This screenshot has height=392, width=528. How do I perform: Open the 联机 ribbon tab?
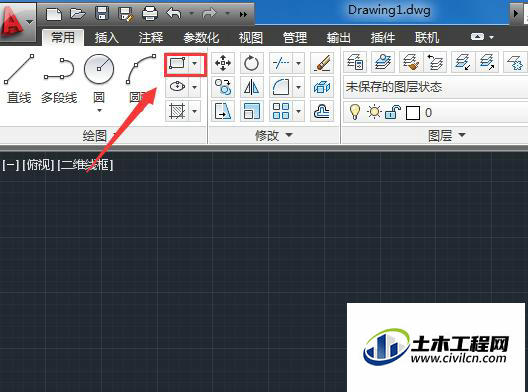(427, 38)
